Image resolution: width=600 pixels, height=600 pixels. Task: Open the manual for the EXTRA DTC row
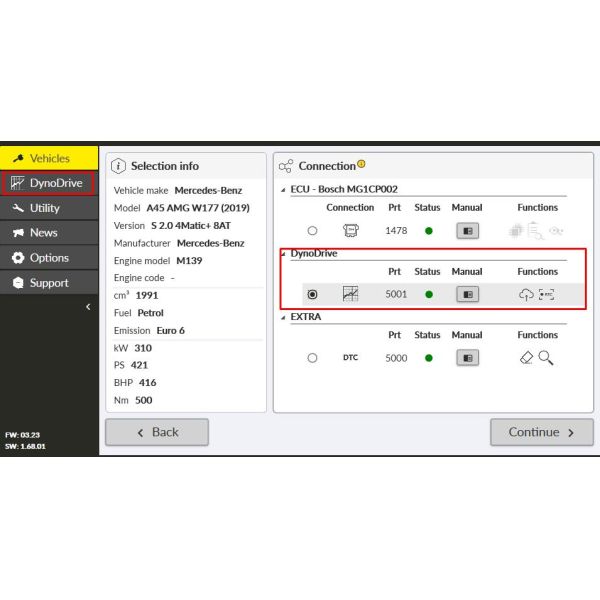467,357
